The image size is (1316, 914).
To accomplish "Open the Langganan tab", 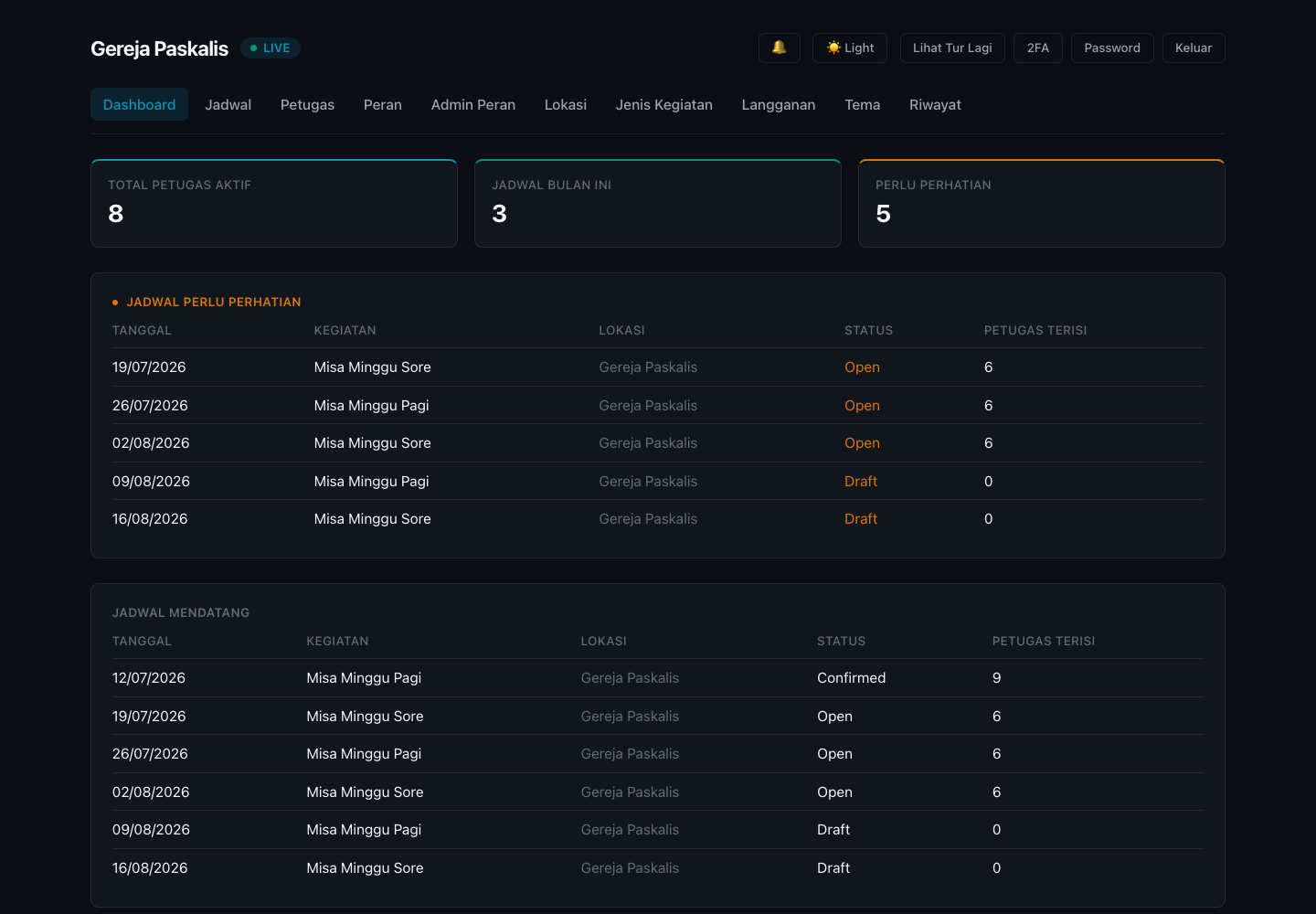I will point(778,104).
